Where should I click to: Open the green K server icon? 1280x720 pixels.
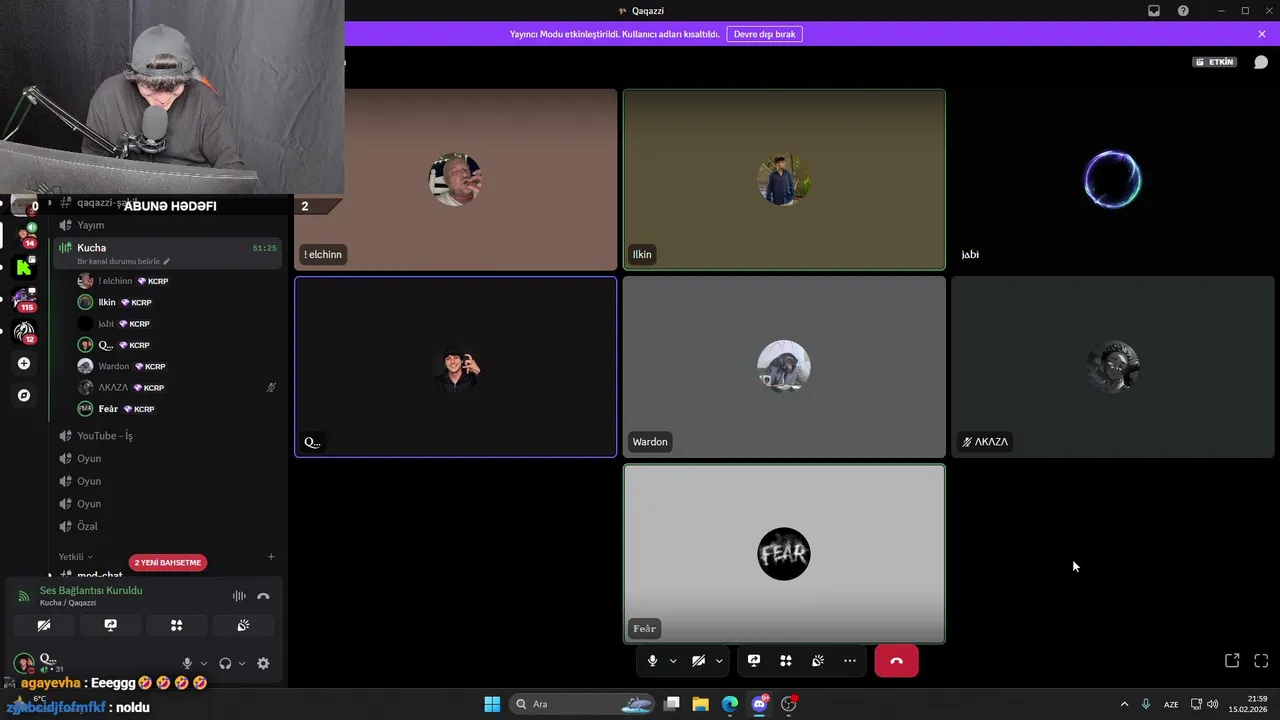click(24, 267)
